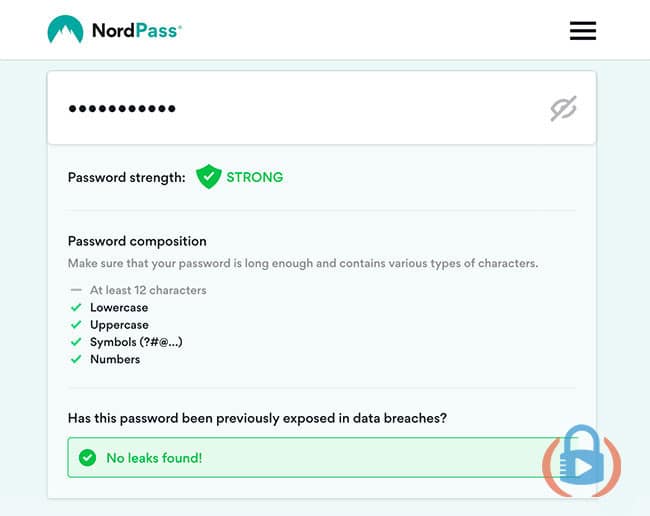Click the Symbols (?#@...) requirement text

tap(136, 342)
